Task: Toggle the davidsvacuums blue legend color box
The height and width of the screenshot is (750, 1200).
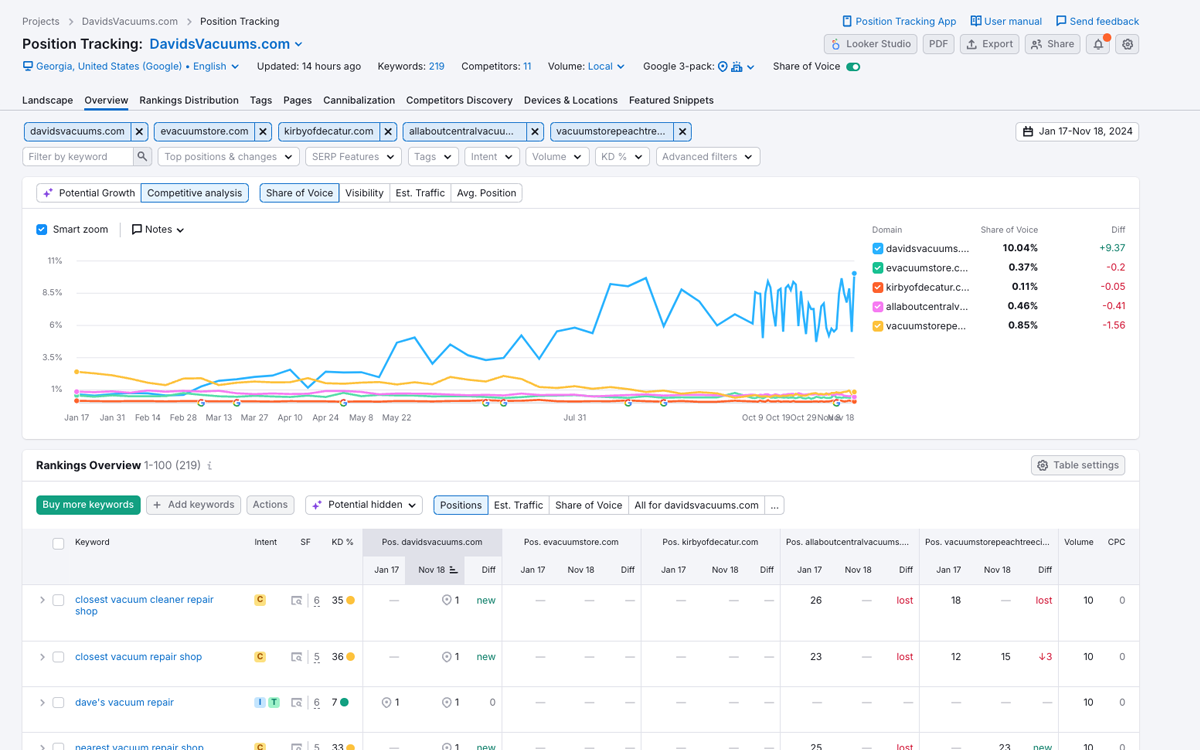Action: click(878, 249)
